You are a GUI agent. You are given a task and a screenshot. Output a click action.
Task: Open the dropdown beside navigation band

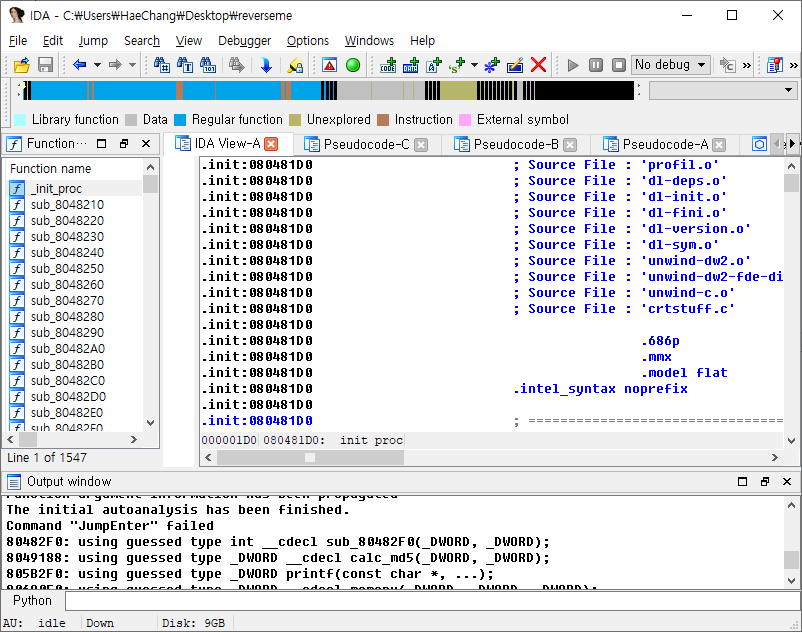pyautogui.click(x=788, y=91)
